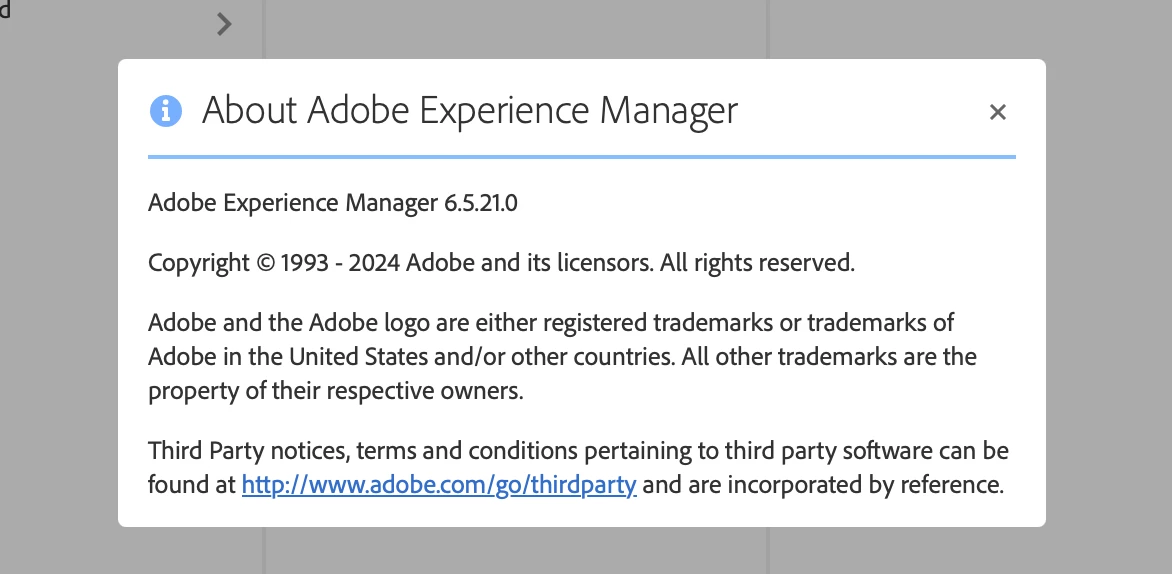Click the 'Third Party notices' text
Image resolution: width=1172 pixels, height=574 pixels.
coord(246,451)
